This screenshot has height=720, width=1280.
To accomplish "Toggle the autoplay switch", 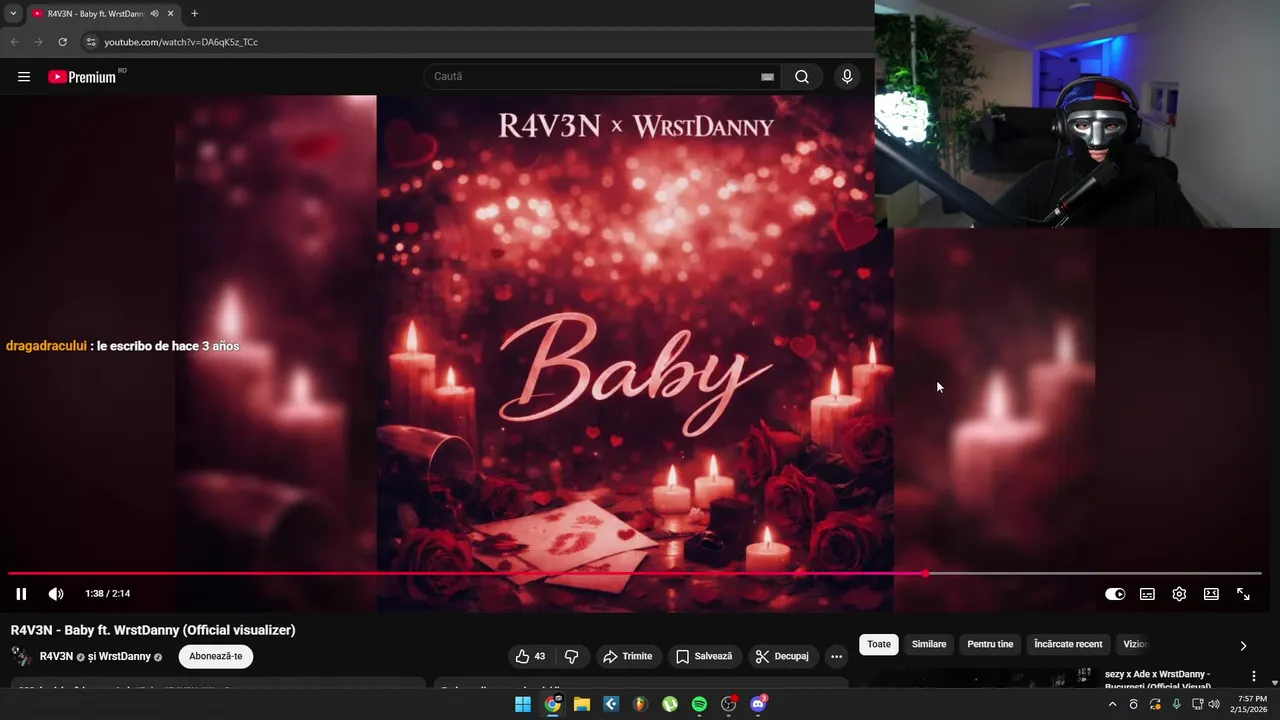I will (1115, 594).
